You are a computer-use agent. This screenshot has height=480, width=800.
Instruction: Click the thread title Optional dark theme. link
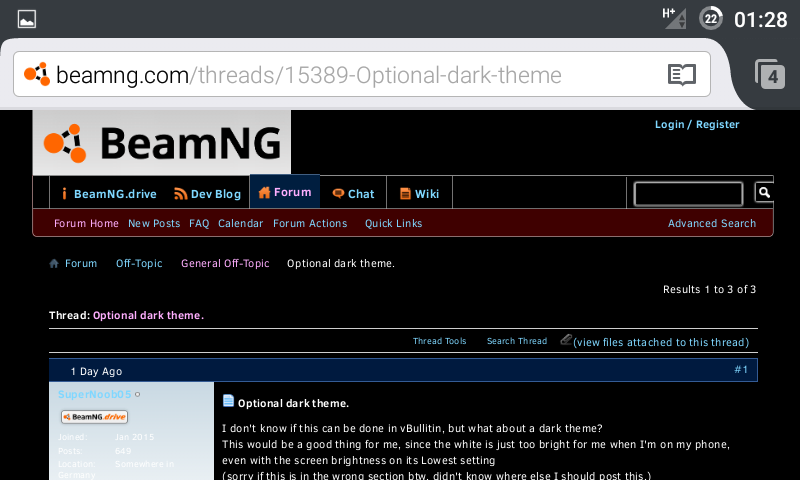(x=148, y=315)
